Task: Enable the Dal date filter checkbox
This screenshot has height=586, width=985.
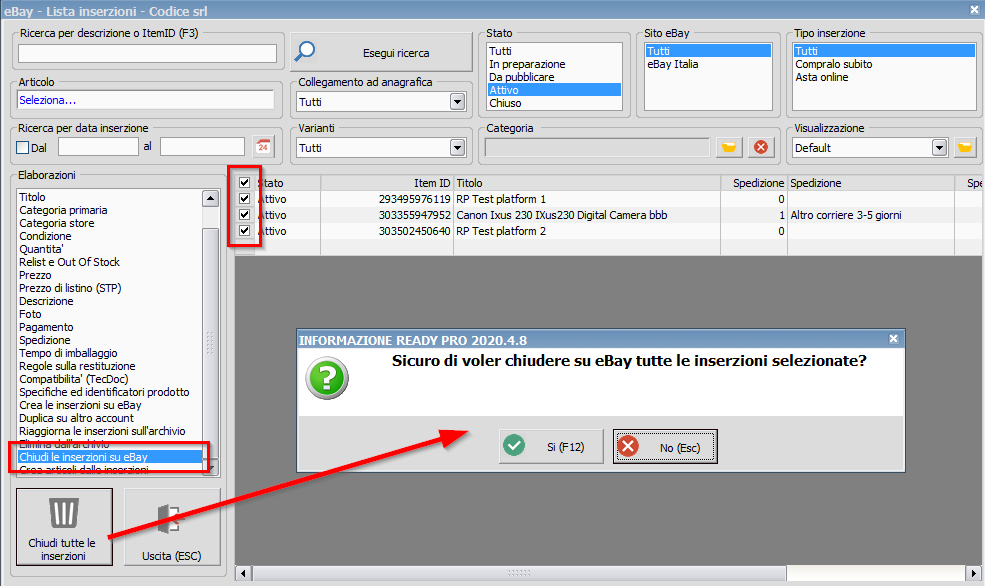Action: pos(23,148)
